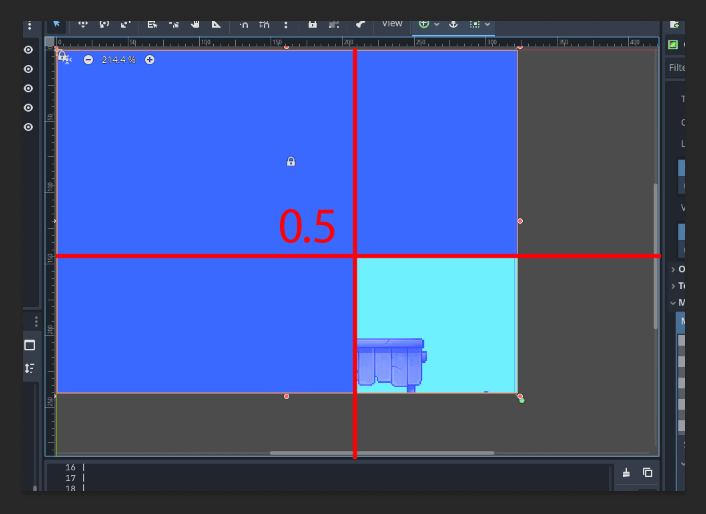Zoom in using the plus button
Viewport: 706px width, 514px height.
pyautogui.click(x=149, y=59)
